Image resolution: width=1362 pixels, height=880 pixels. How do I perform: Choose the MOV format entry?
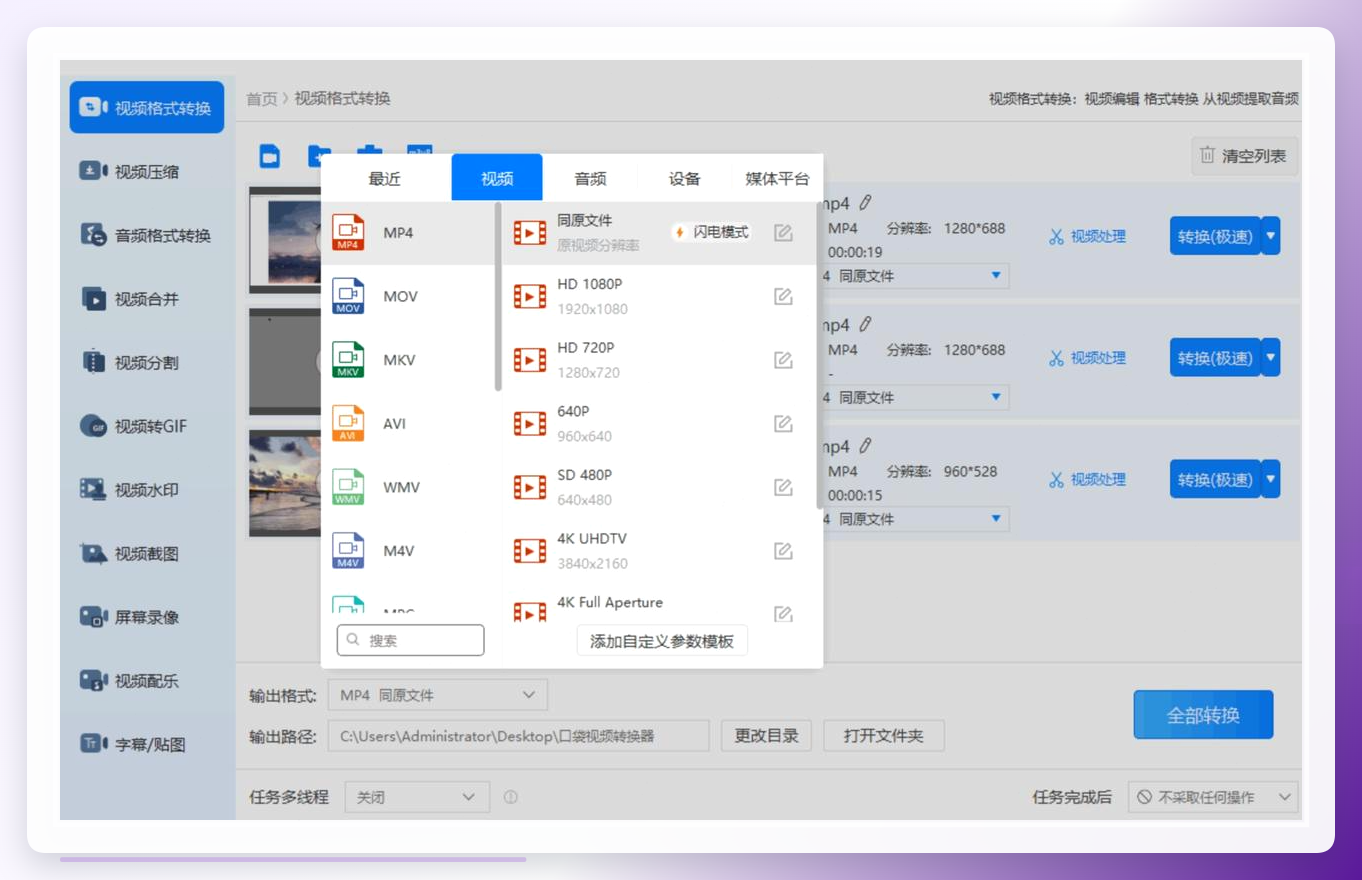(x=408, y=296)
